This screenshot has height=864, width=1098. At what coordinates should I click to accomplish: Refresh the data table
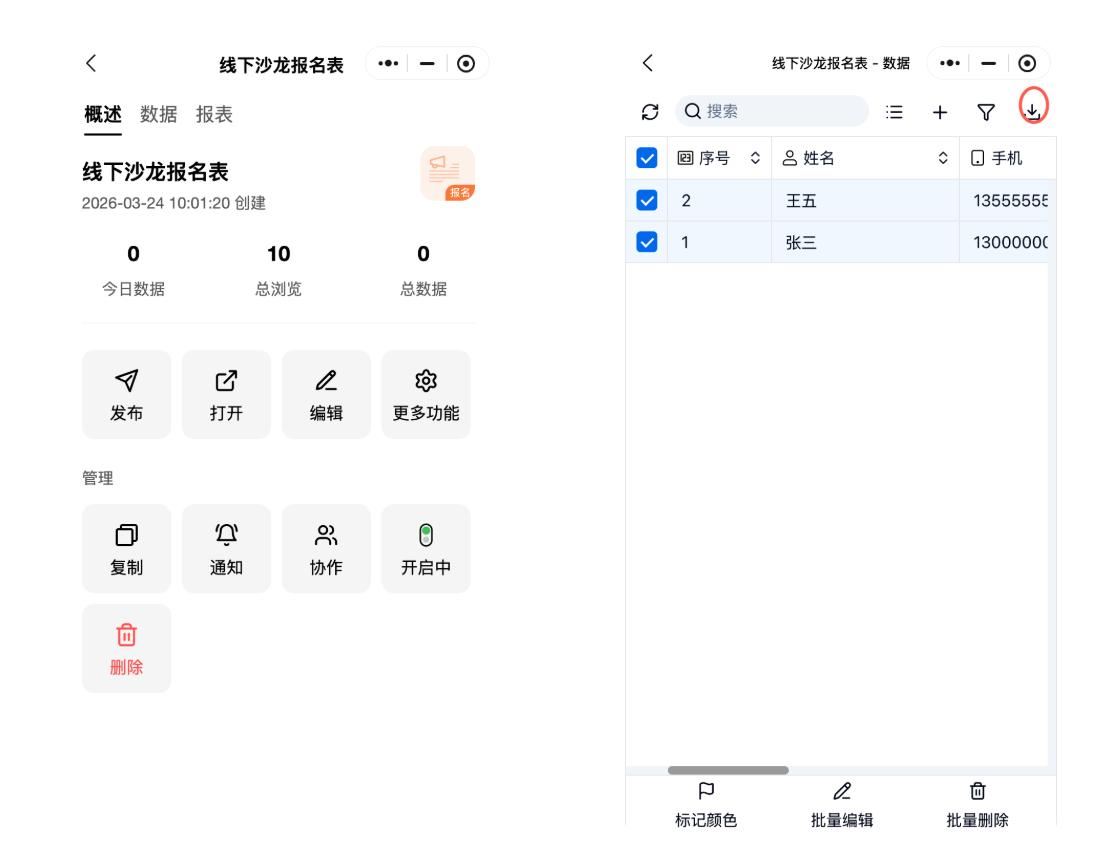(648, 112)
